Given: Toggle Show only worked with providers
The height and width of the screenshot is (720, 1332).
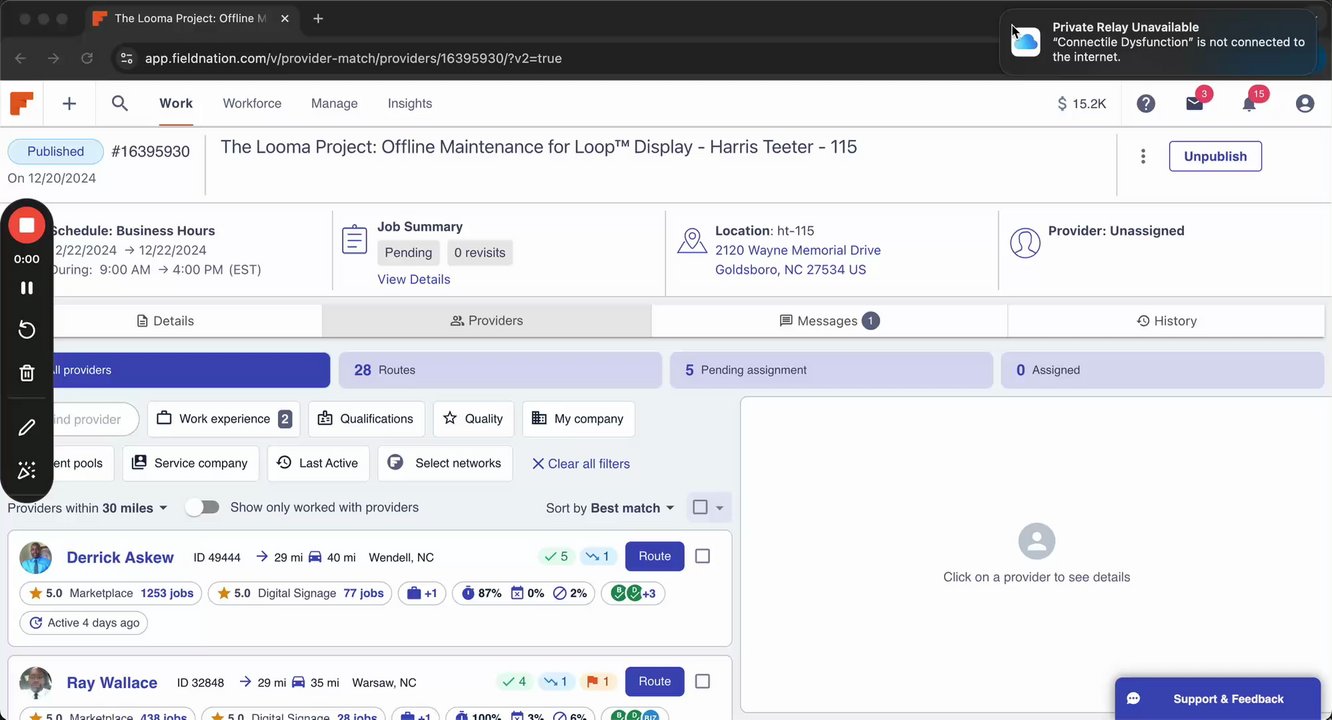Looking at the screenshot, I should click(x=202, y=507).
